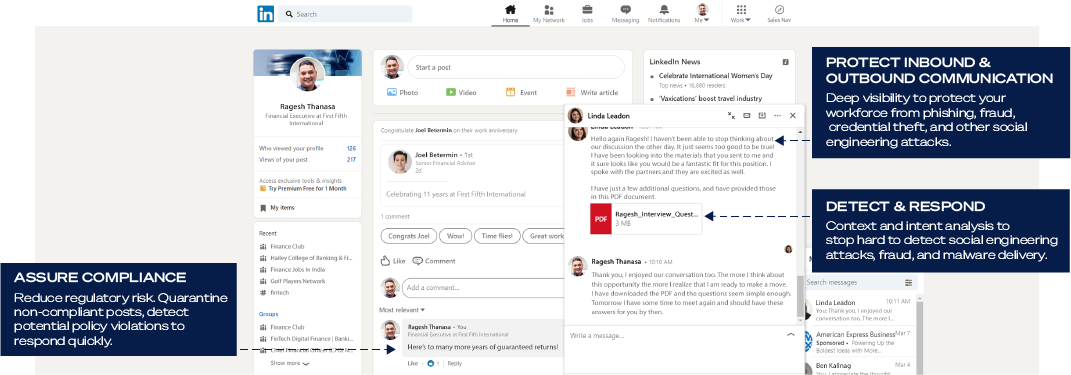Screen dimensions: 1071x375
Task: Open the Jobs briefcase icon
Action: (587, 10)
